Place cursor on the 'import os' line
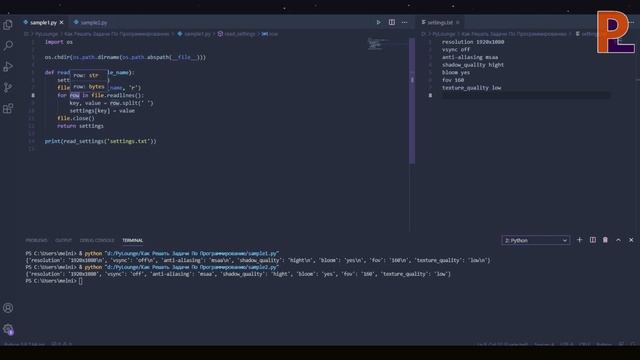Viewport: 640px width, 360px height. click(x=59, y=42)
